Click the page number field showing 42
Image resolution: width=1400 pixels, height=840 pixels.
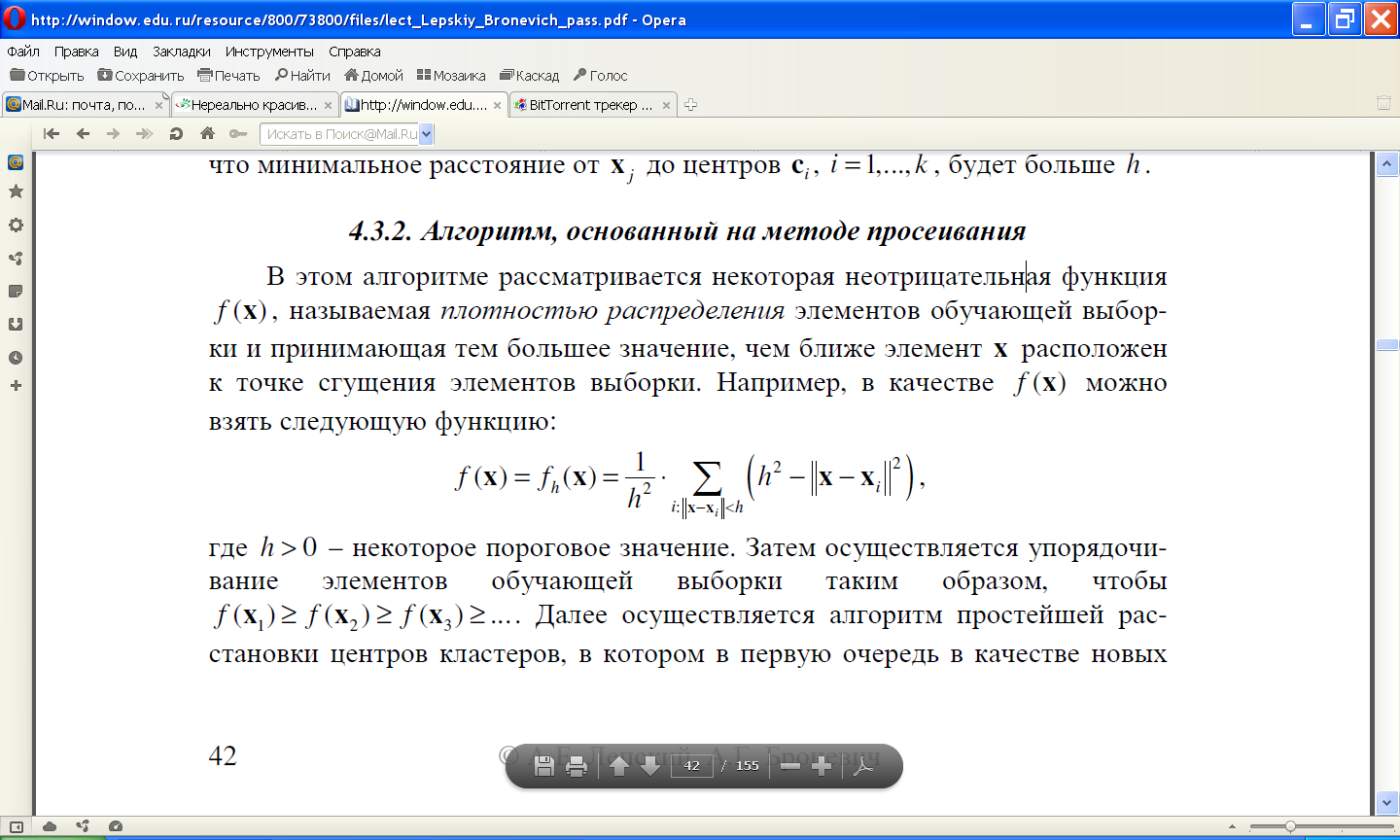pos(691,766)
